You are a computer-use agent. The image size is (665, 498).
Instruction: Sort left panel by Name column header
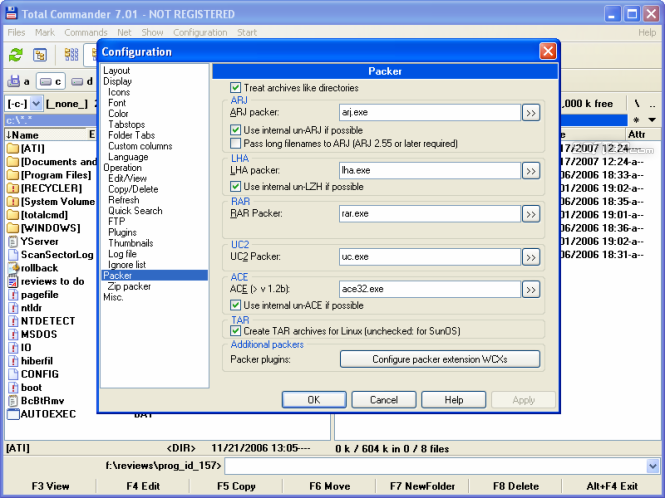click(45, 135)
